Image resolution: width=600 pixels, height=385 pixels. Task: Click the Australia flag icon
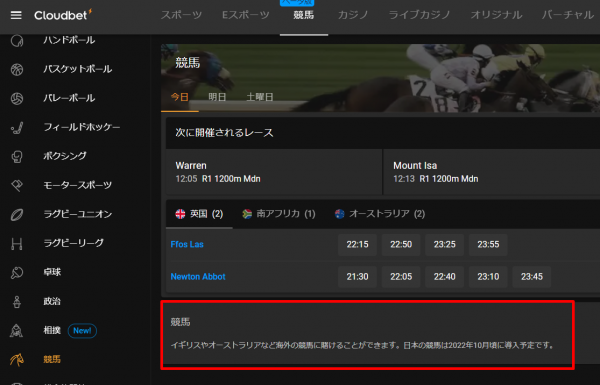[339, 214]
